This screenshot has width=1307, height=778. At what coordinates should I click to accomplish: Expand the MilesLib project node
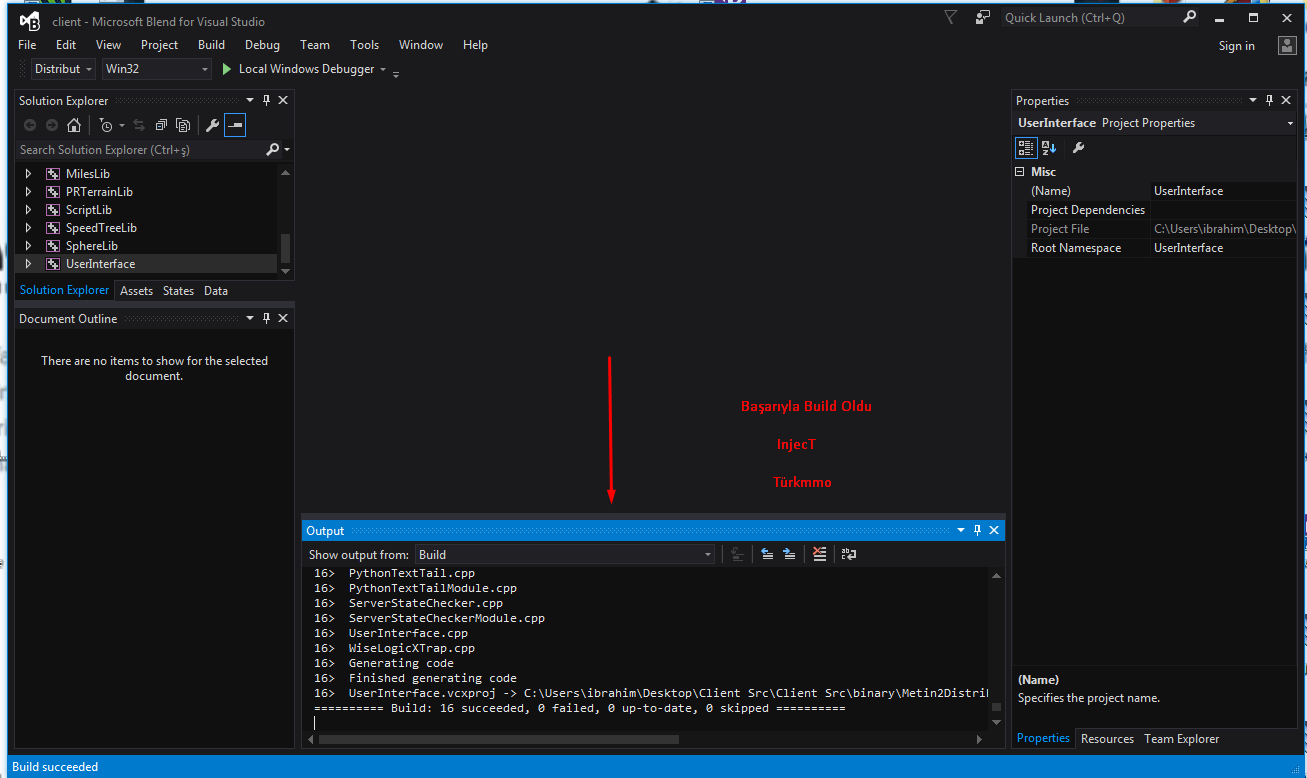point(29,174)
